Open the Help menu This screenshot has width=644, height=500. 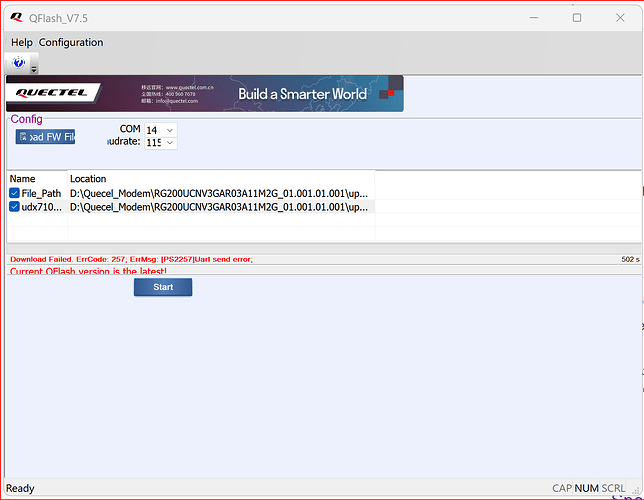point(21,42)
